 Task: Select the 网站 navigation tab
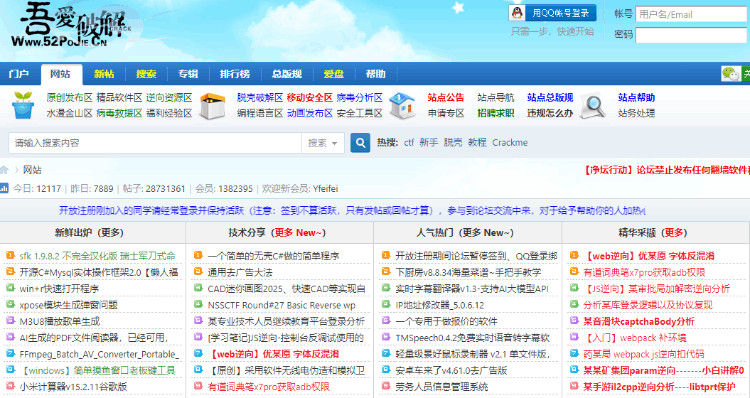[x=60, y=74]
